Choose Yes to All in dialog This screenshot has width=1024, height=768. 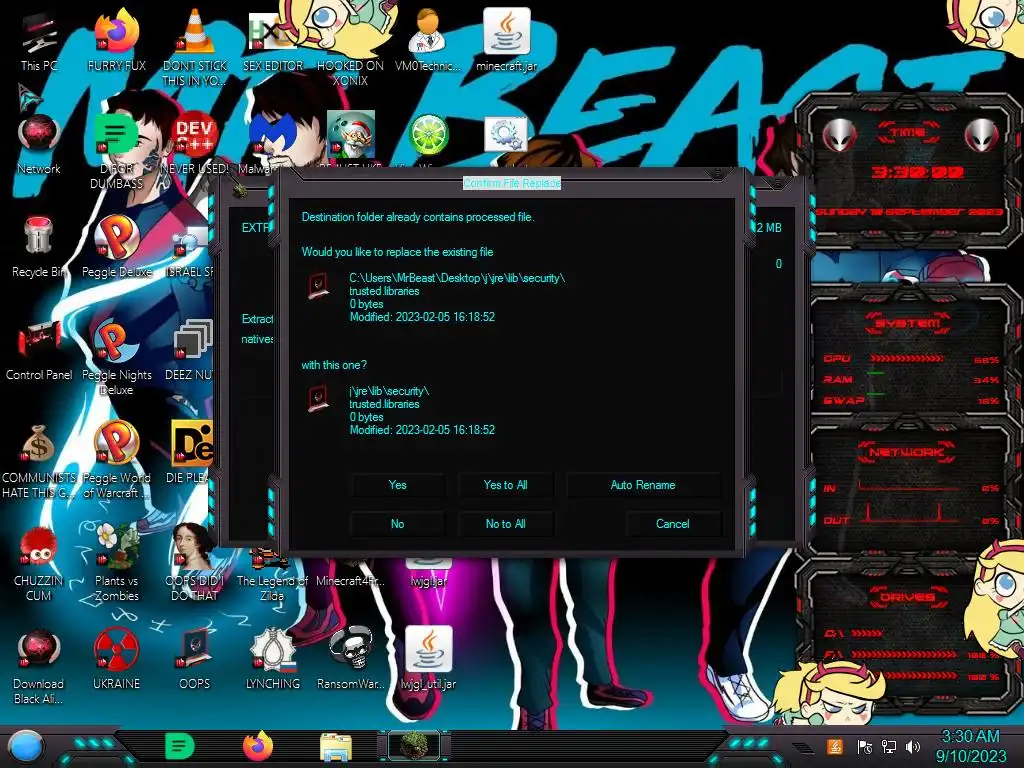click(505, 485)
